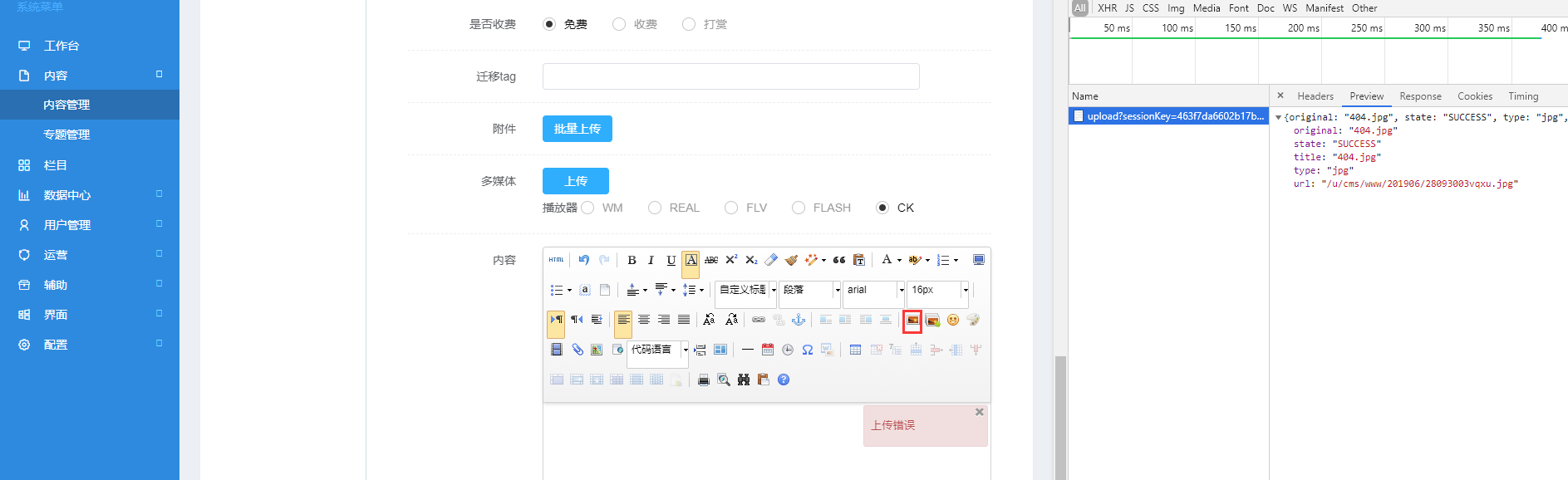Screen dimensions: 1568x480
Task: Filter network requests by XHR
Action: point(1107,8)
